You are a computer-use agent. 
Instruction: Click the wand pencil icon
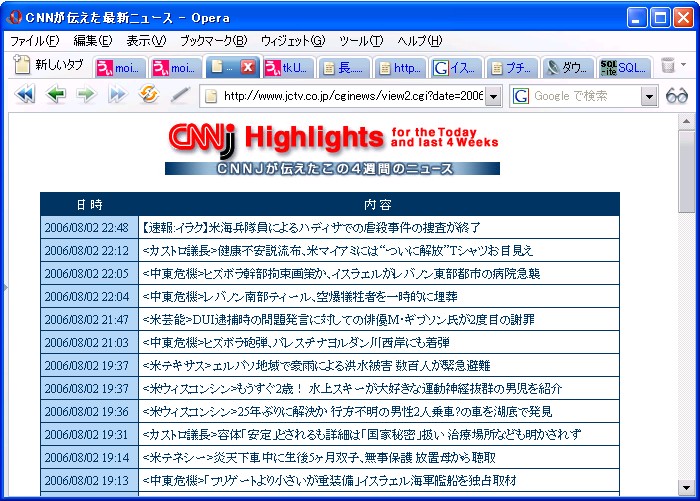[180, 95]
